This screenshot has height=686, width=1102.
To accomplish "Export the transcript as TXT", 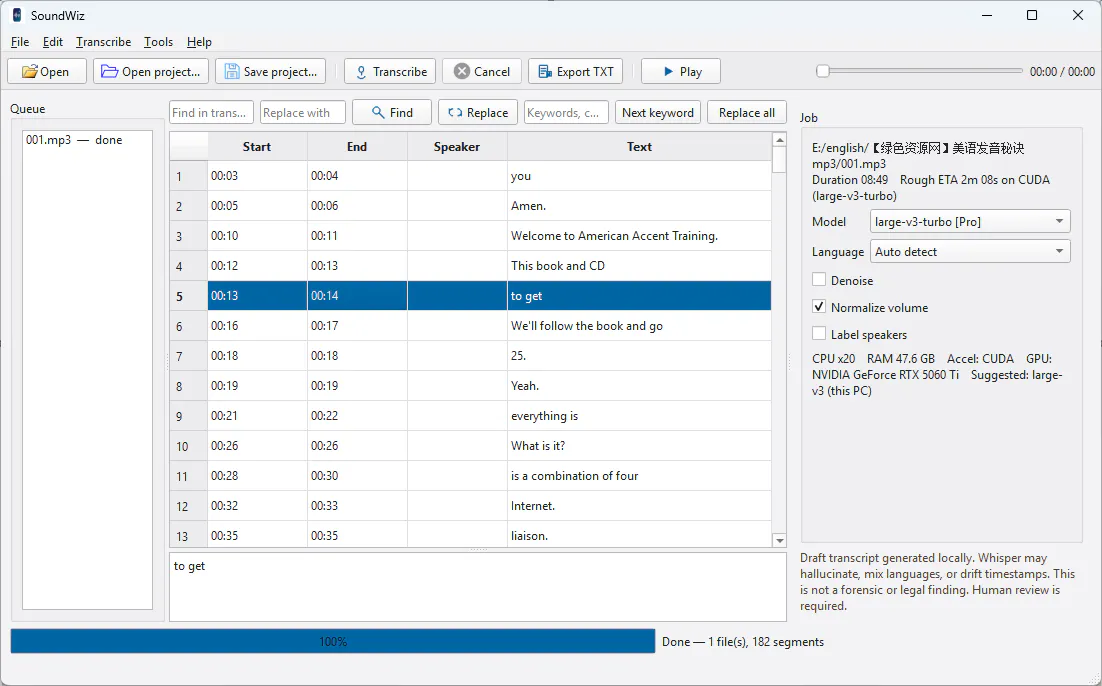I will point(576,72).
